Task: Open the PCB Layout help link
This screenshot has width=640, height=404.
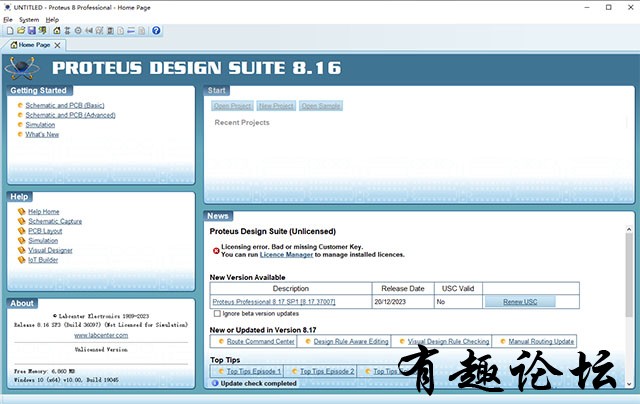Action: (x=45, y=231)
